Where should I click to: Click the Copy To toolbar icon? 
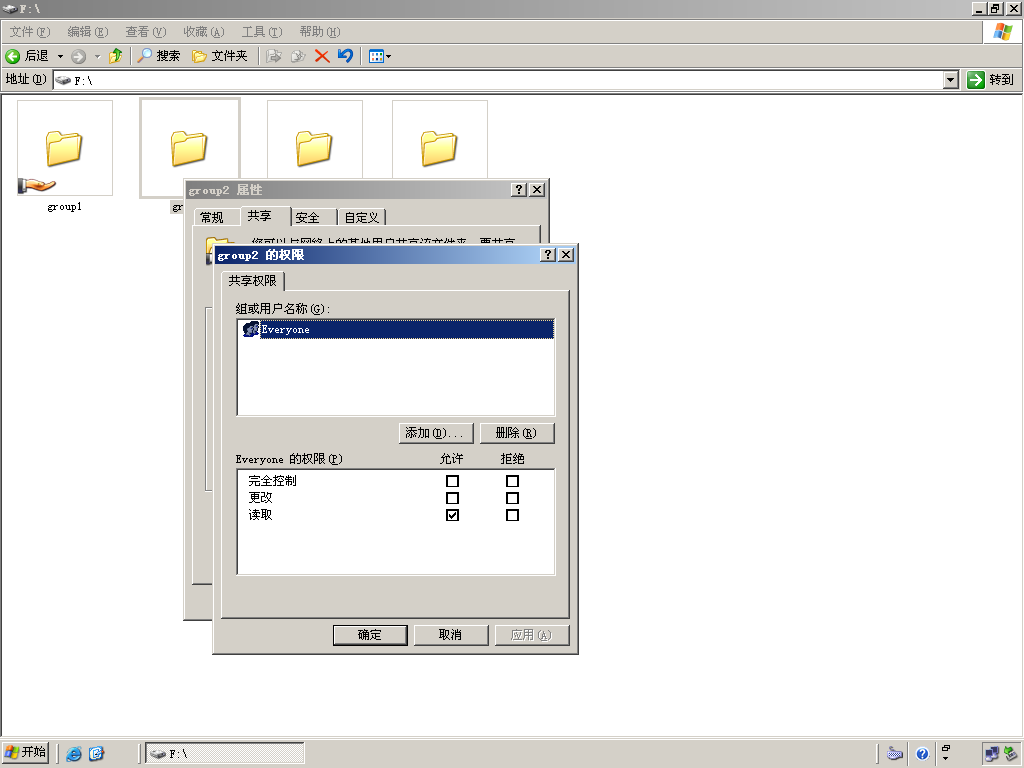pos(298,56)
